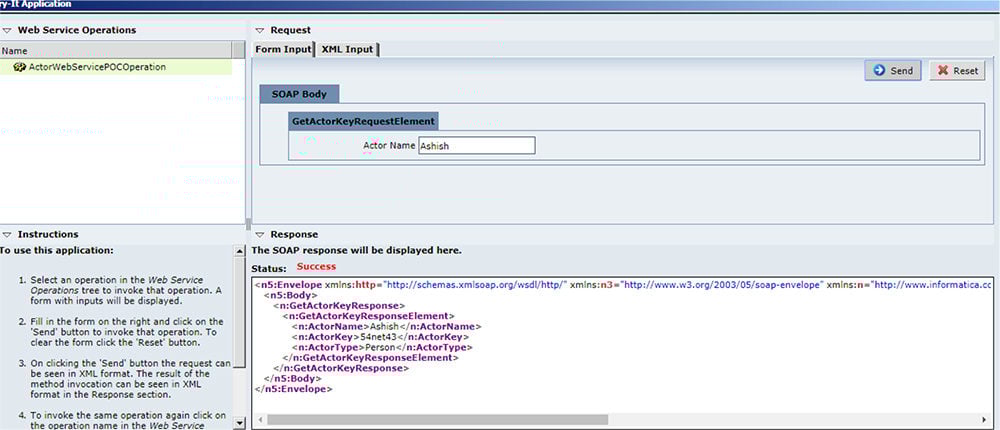This screenshot has width=1000, height=430.
Task: Switch to the XML Input tab
Action: (348, 49)
